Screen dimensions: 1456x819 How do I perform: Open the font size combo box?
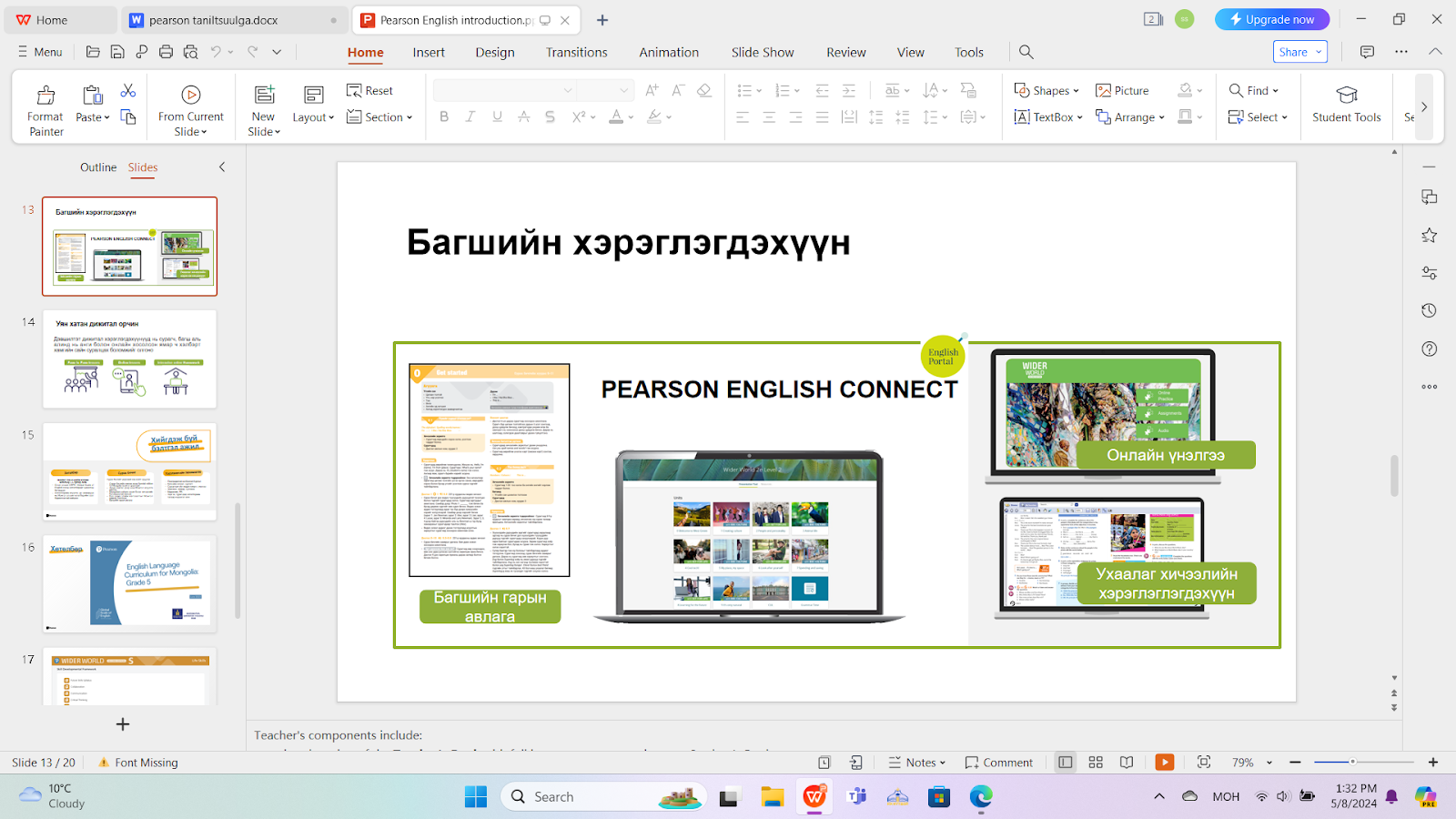click(604, 90)
